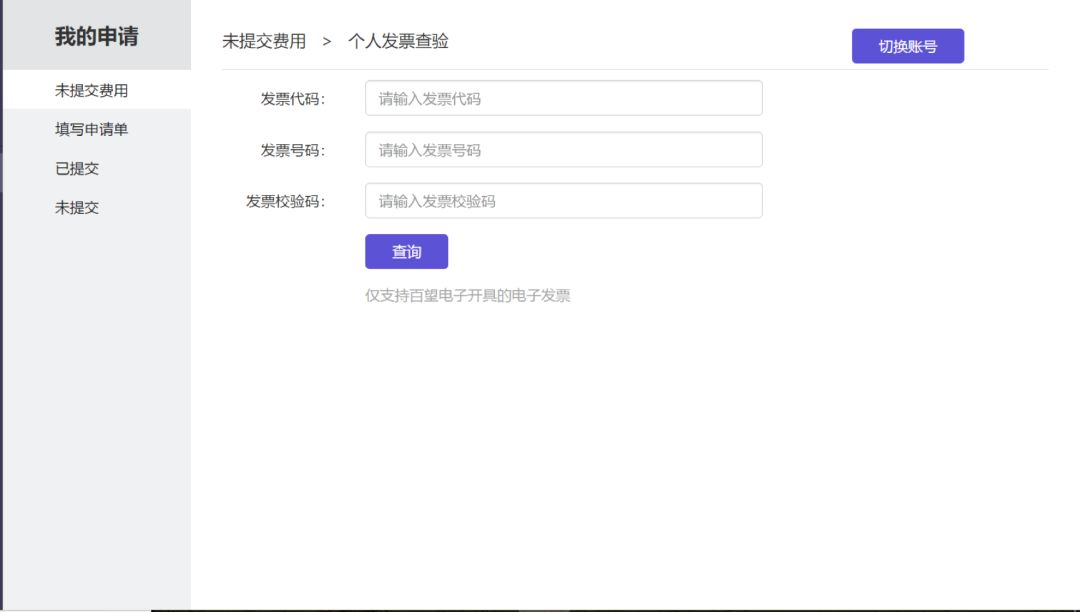Click the 发票代码 field label
Screen dimensions: 1080x612
[292, 99]
